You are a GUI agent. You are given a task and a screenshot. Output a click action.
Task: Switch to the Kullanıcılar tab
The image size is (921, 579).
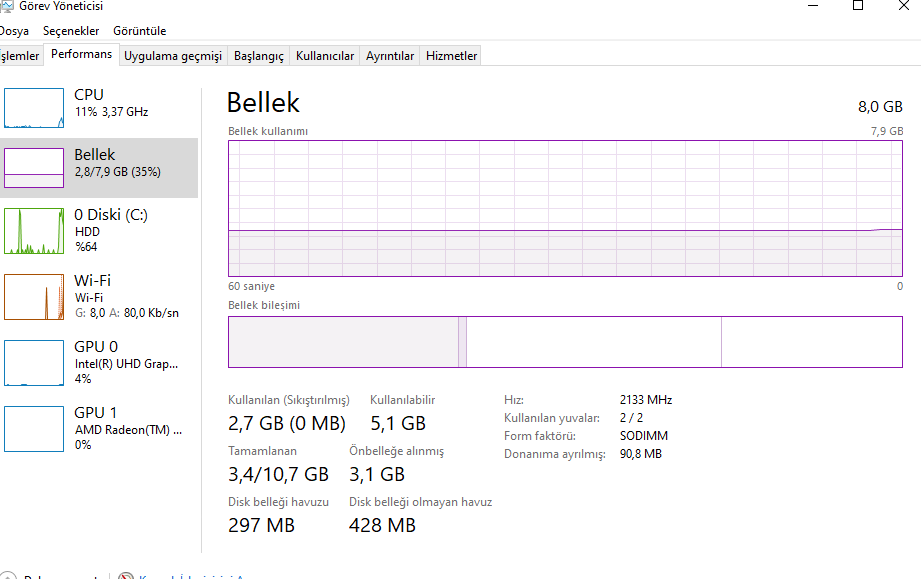pyautogui.click(x=325, y=56)
